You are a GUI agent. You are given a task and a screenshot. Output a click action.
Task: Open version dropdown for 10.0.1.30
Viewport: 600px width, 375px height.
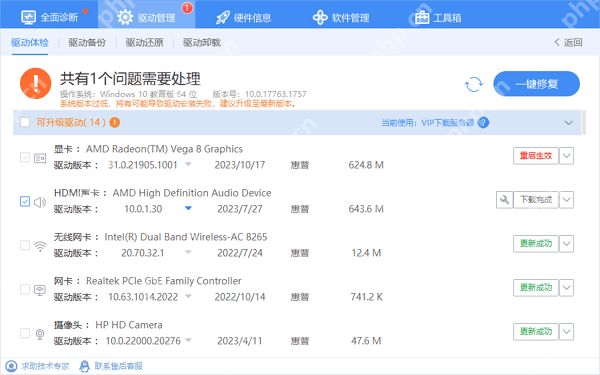pyautogui.click(x=188, y=208)
